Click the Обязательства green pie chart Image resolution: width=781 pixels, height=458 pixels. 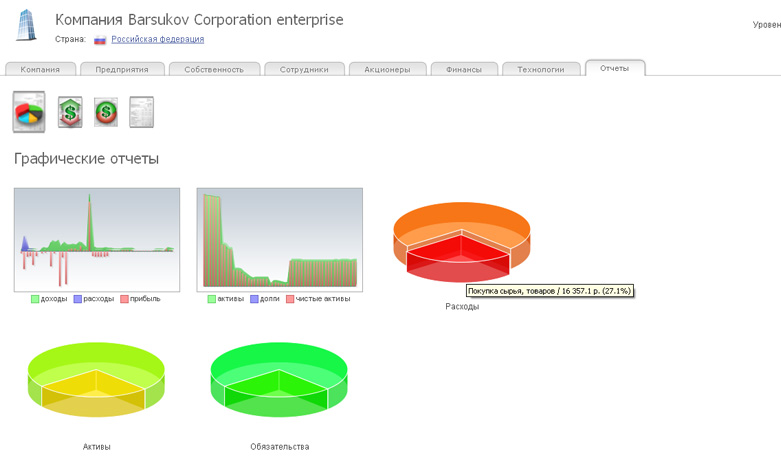279,379
